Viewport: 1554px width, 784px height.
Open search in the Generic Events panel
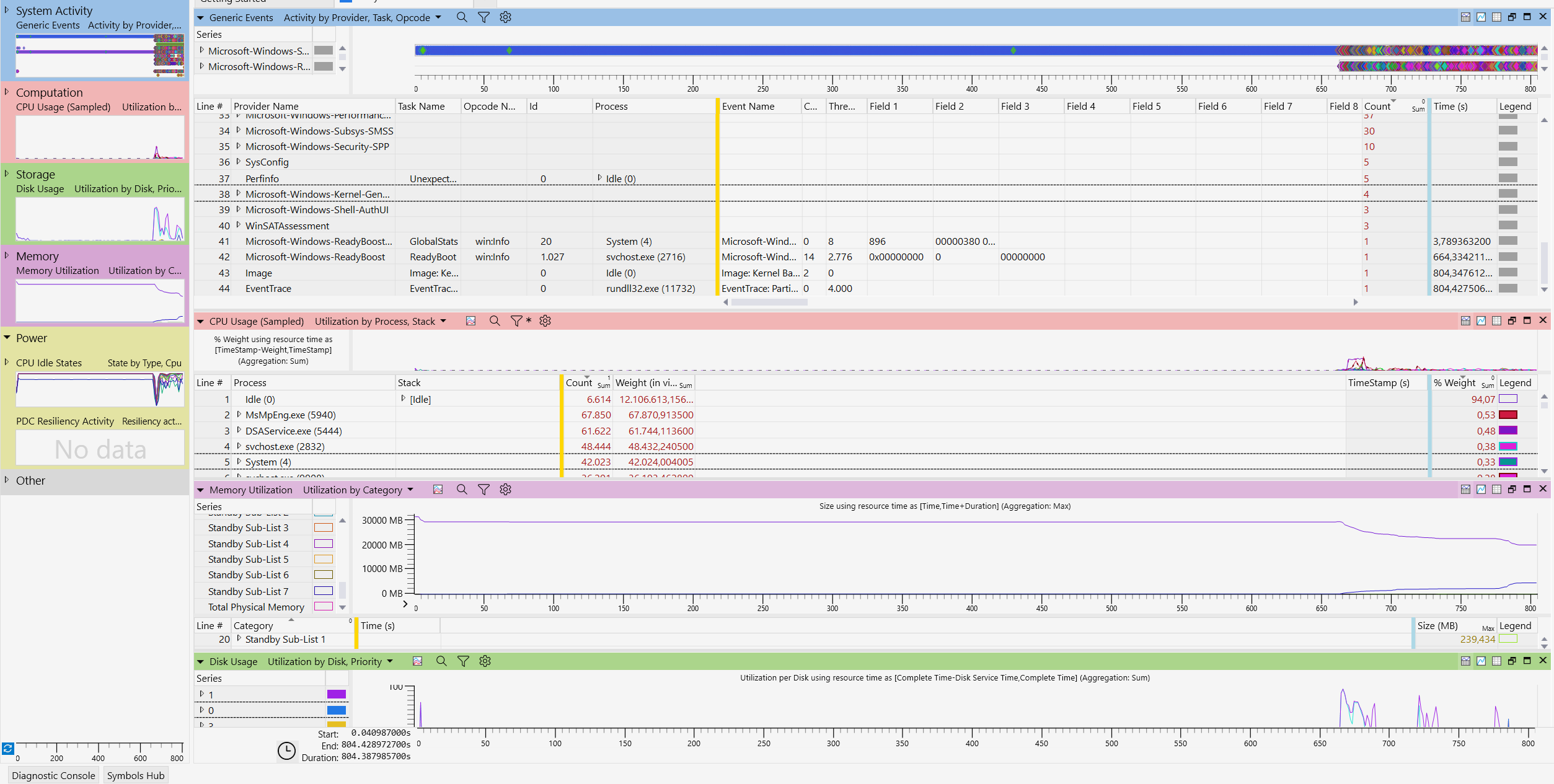pyautogui.click(x=462, y=17)
